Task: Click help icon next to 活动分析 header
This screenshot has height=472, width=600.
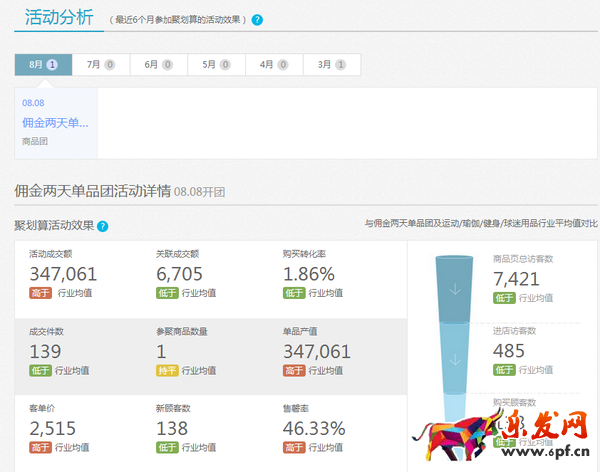Action: (258, 20)
